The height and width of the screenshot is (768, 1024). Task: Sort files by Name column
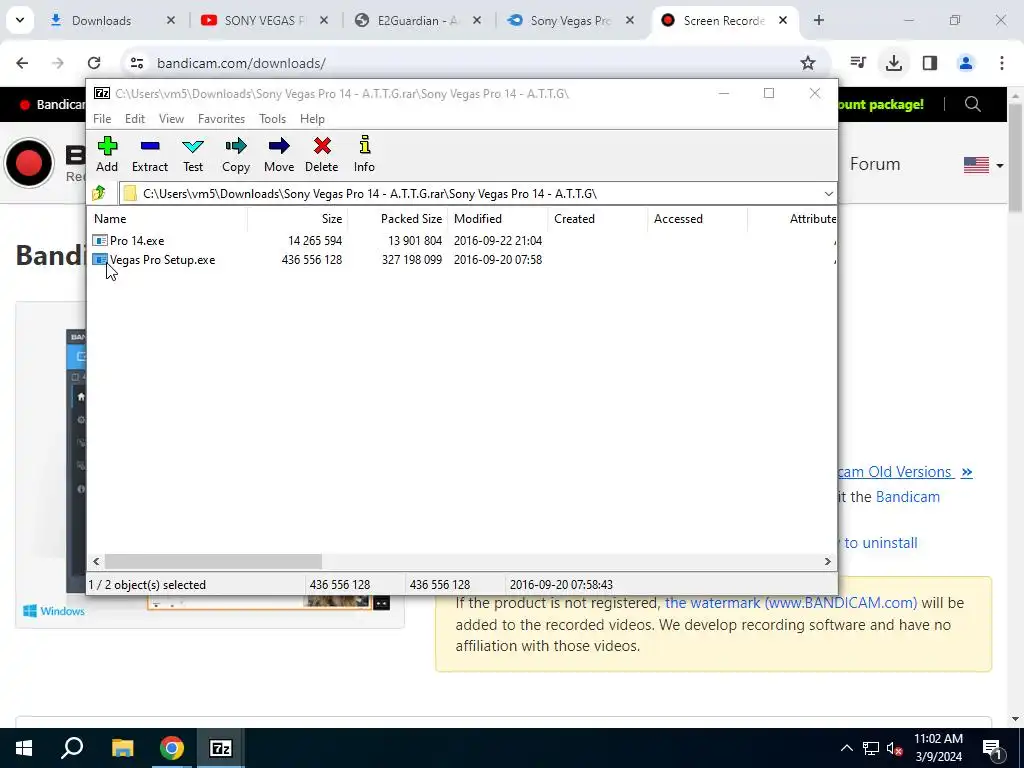pos(167,219)
